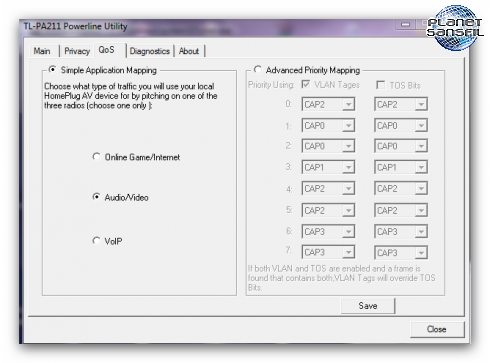Screen dimensions: 490x363
Task: Open VLAN dropdown for priority 7
Action: coord(328,252)
